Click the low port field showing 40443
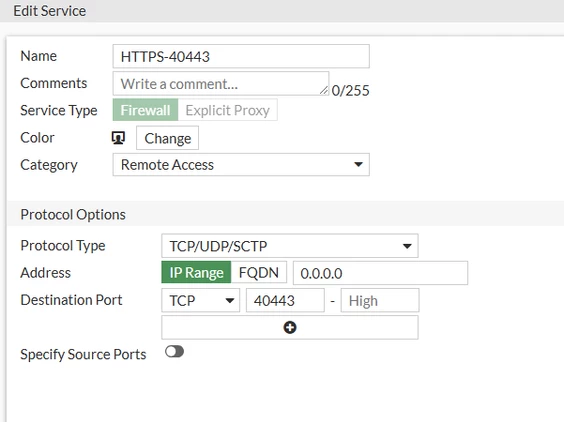The height and width of the screenshot is (422, 564). (x=285, y=300)
